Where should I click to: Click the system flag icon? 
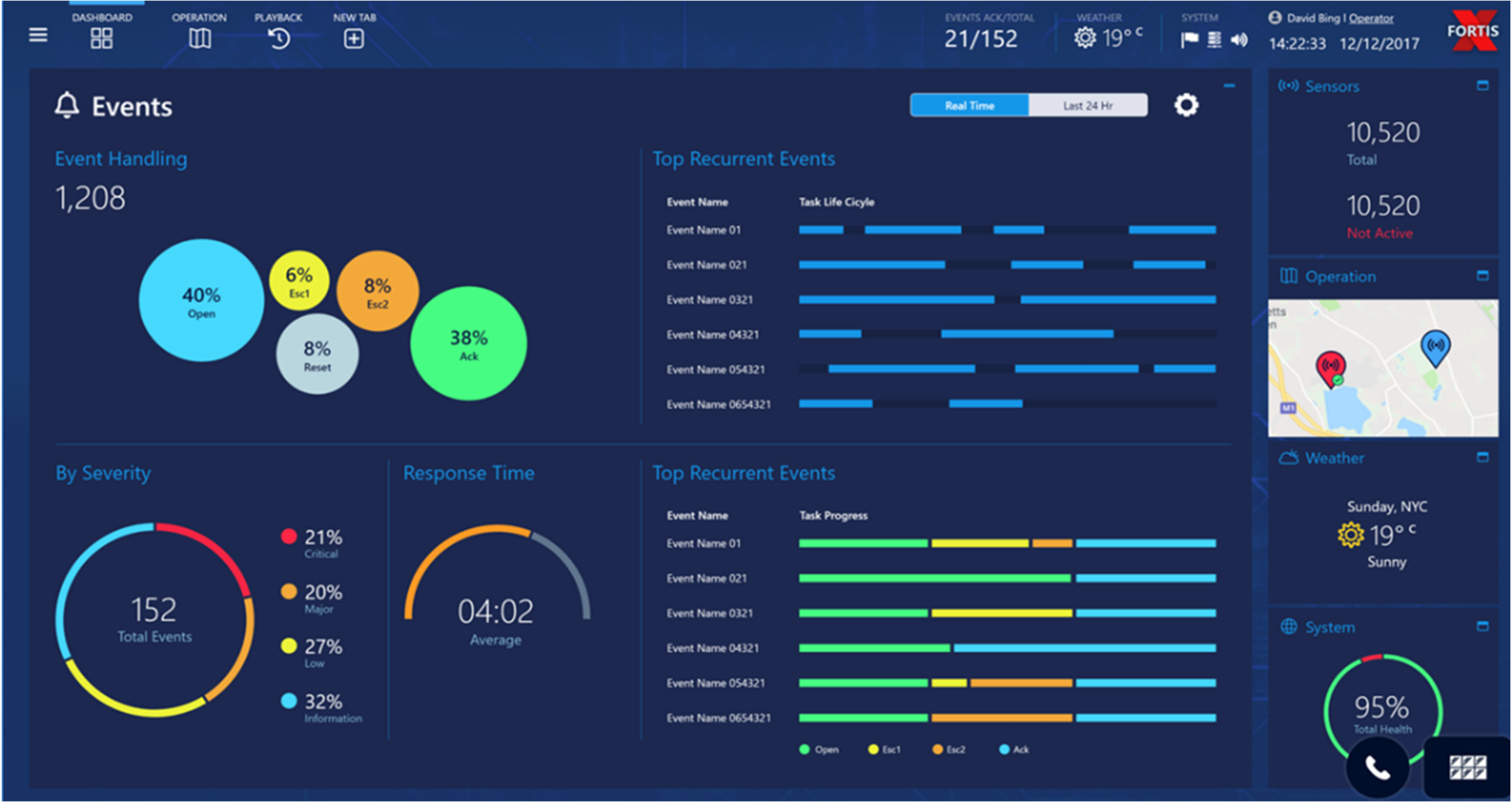click(x=1189, y=40)
